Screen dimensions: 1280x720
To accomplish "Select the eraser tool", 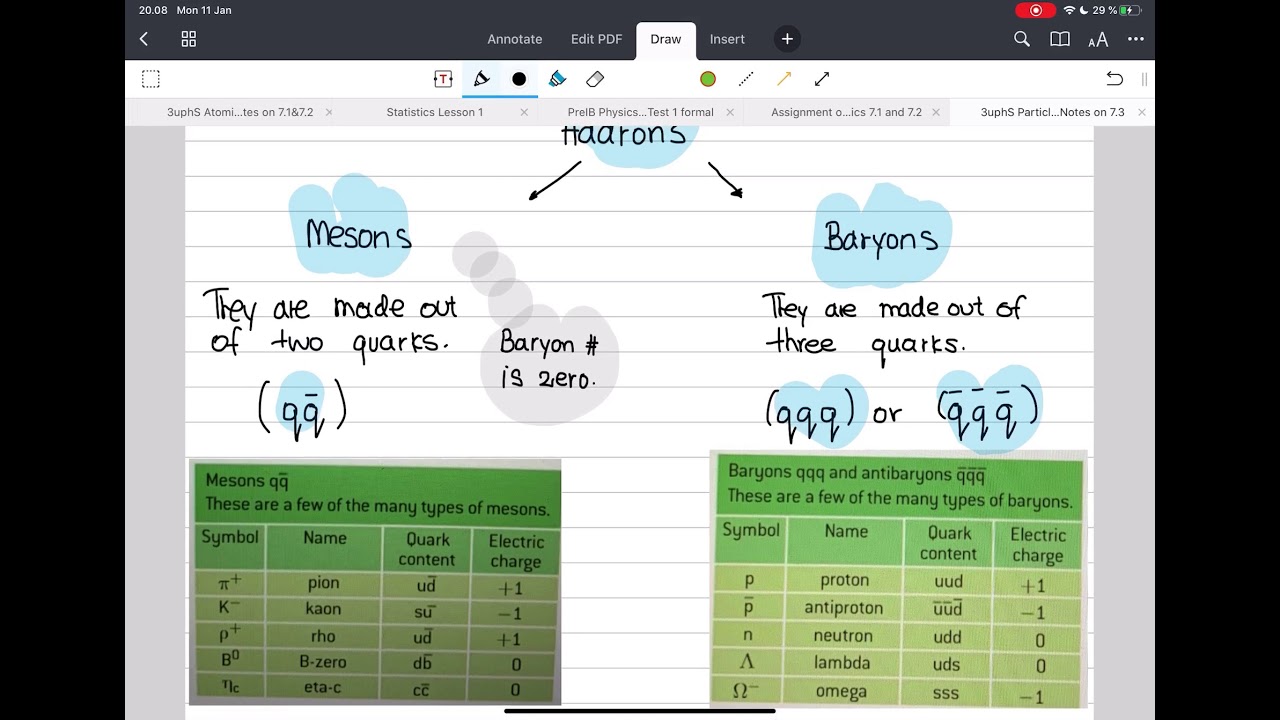I will 595,79.
